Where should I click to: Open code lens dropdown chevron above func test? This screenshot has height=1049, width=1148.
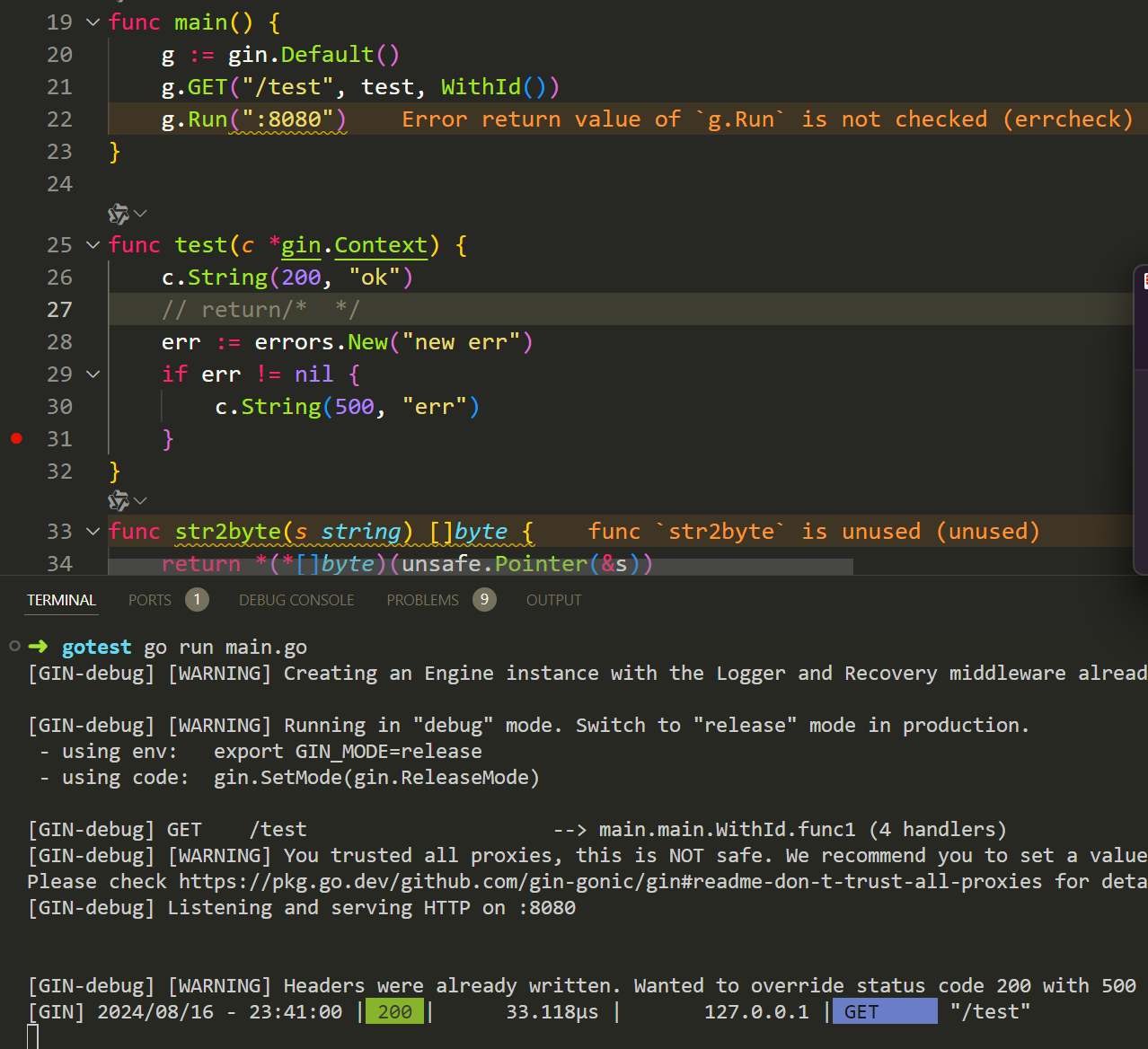tap(140, 214)
